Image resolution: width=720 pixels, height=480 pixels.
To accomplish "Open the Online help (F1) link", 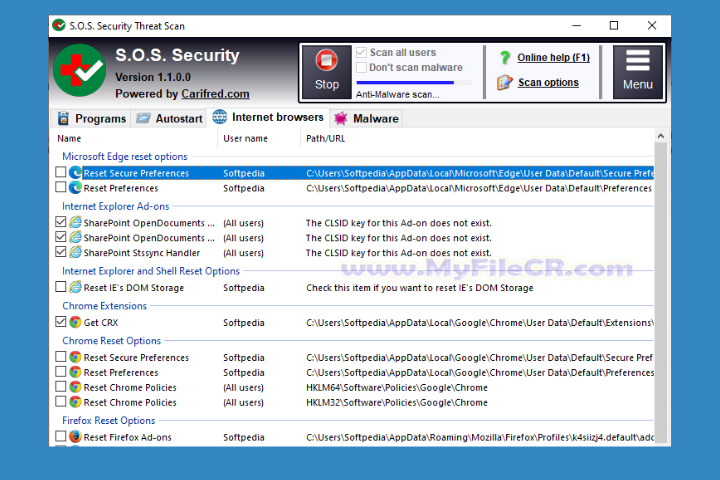I will (x=553, y=57).
